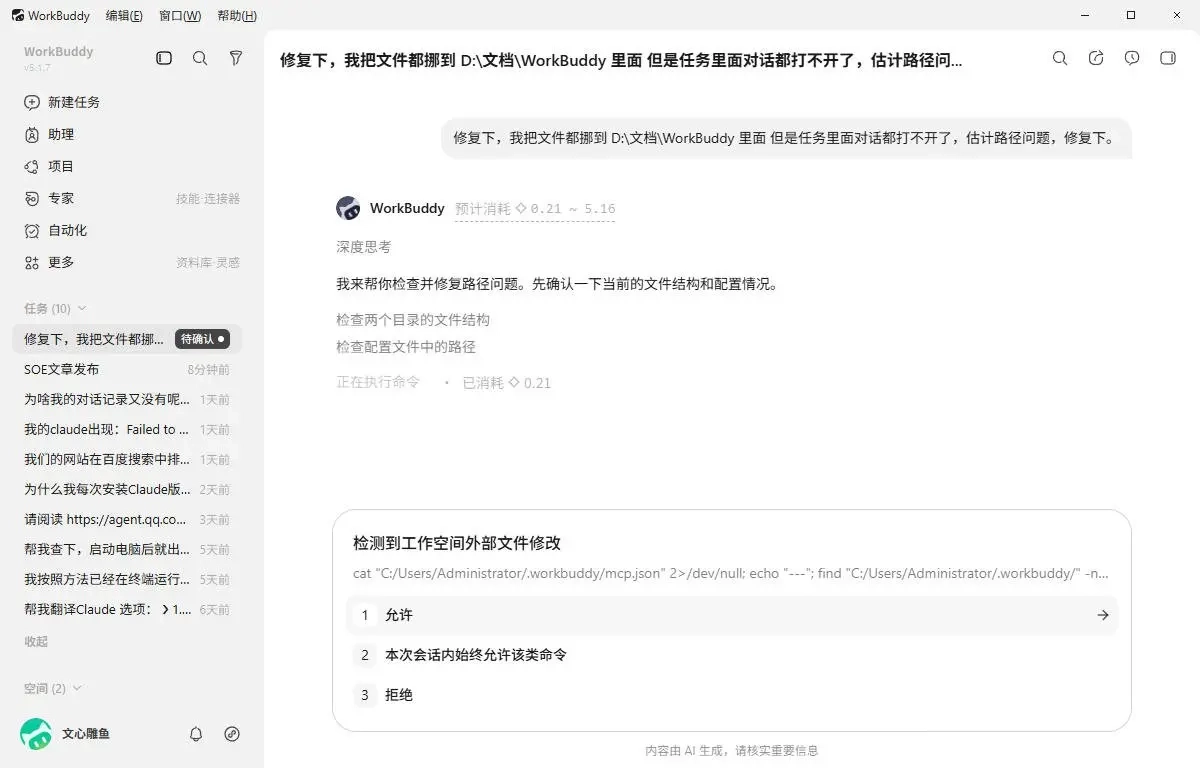Image resolution: width=1200 pixels, height=768 pixels.
Task: Click the user message bubble
Action: (786, 138)
